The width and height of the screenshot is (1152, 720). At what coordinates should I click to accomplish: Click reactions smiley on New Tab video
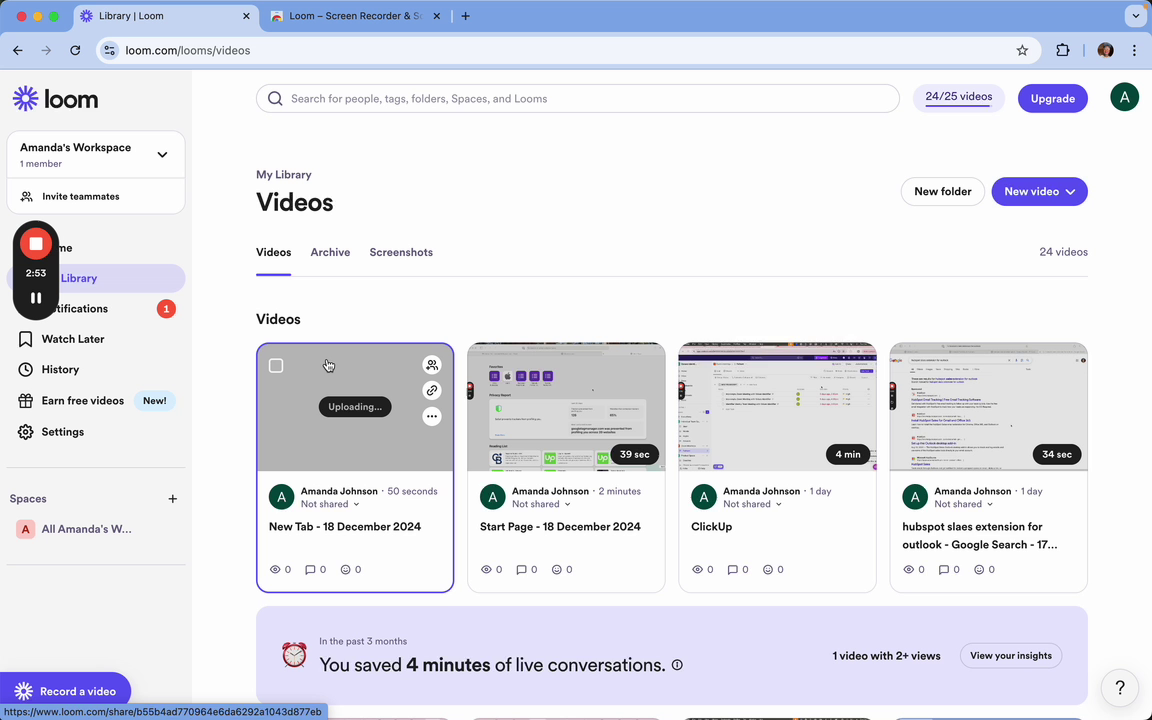tap(345, 569)
